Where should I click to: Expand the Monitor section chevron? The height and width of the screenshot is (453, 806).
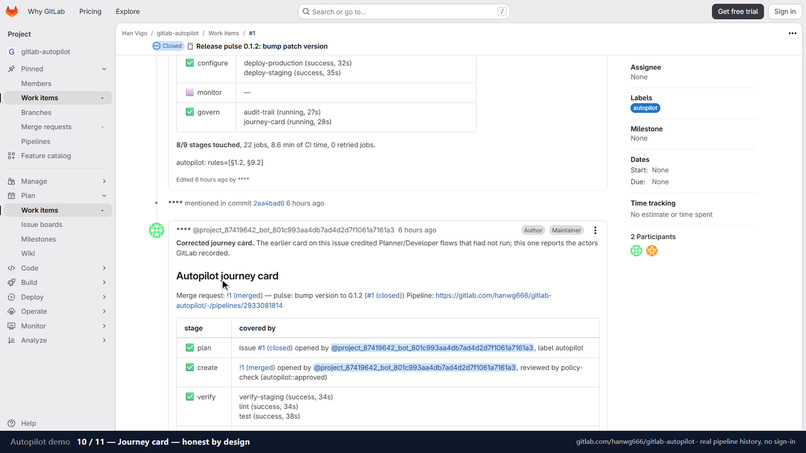pyautogui.click(x=104, y=325)
